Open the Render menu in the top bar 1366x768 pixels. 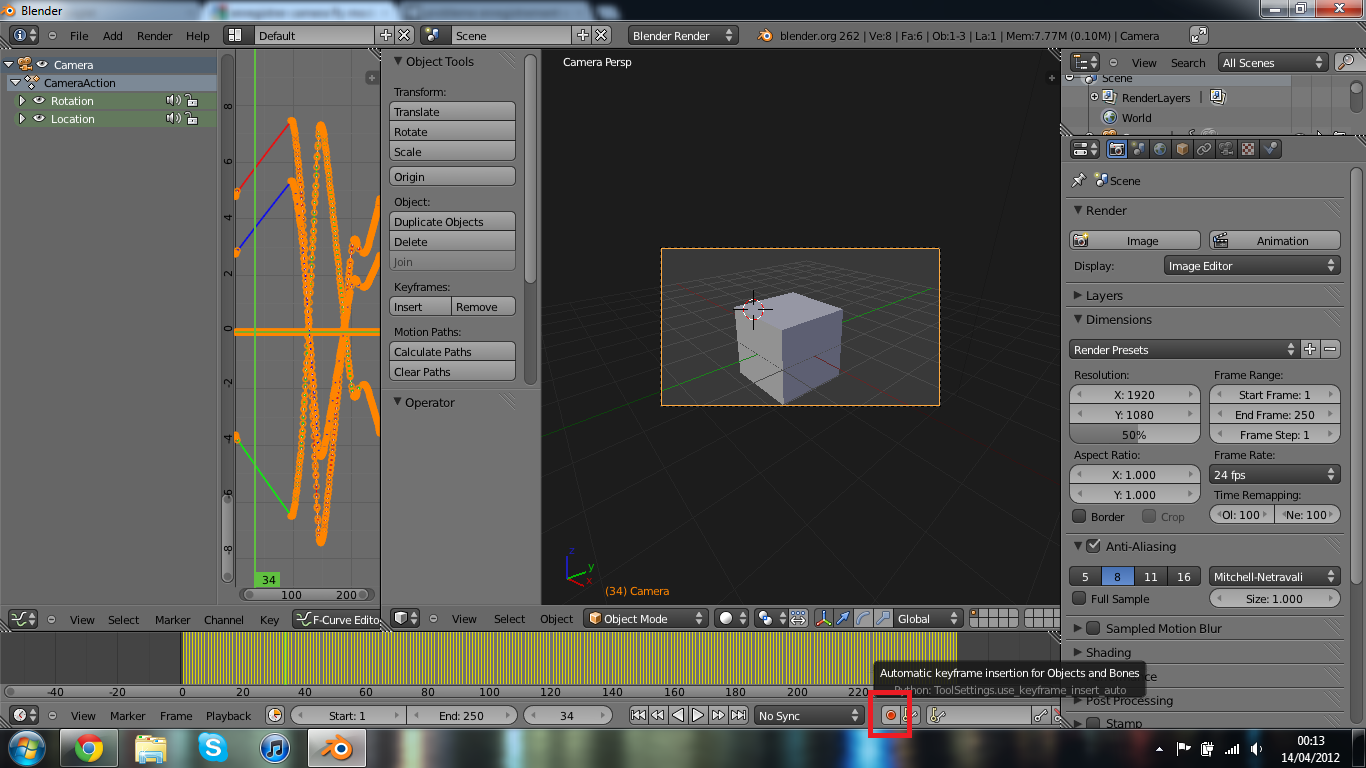[154, 35]
